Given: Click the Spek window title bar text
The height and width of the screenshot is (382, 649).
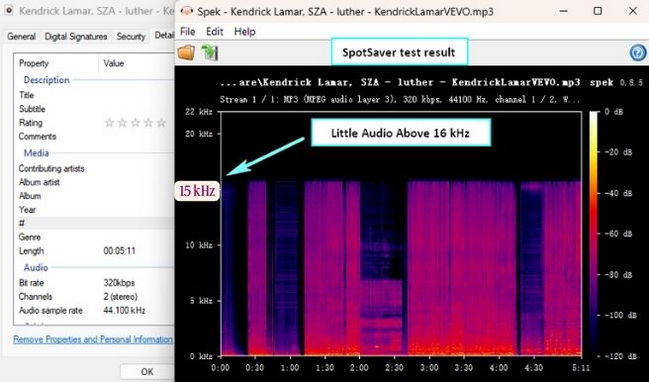Looking at the screenshot, I should 345,11.
